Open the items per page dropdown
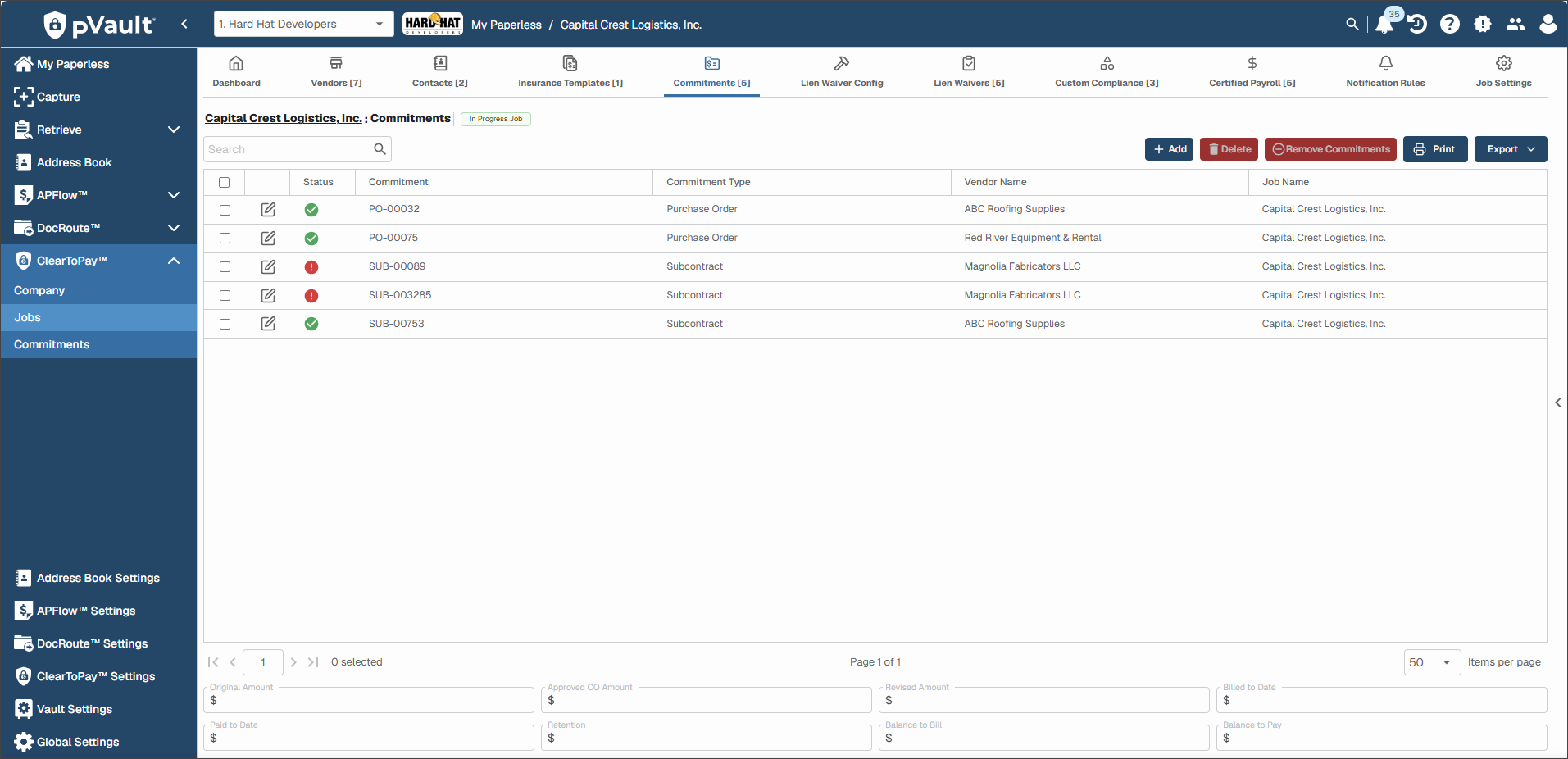Screen dimensions: 1568x759 [x=1432, y=662]
